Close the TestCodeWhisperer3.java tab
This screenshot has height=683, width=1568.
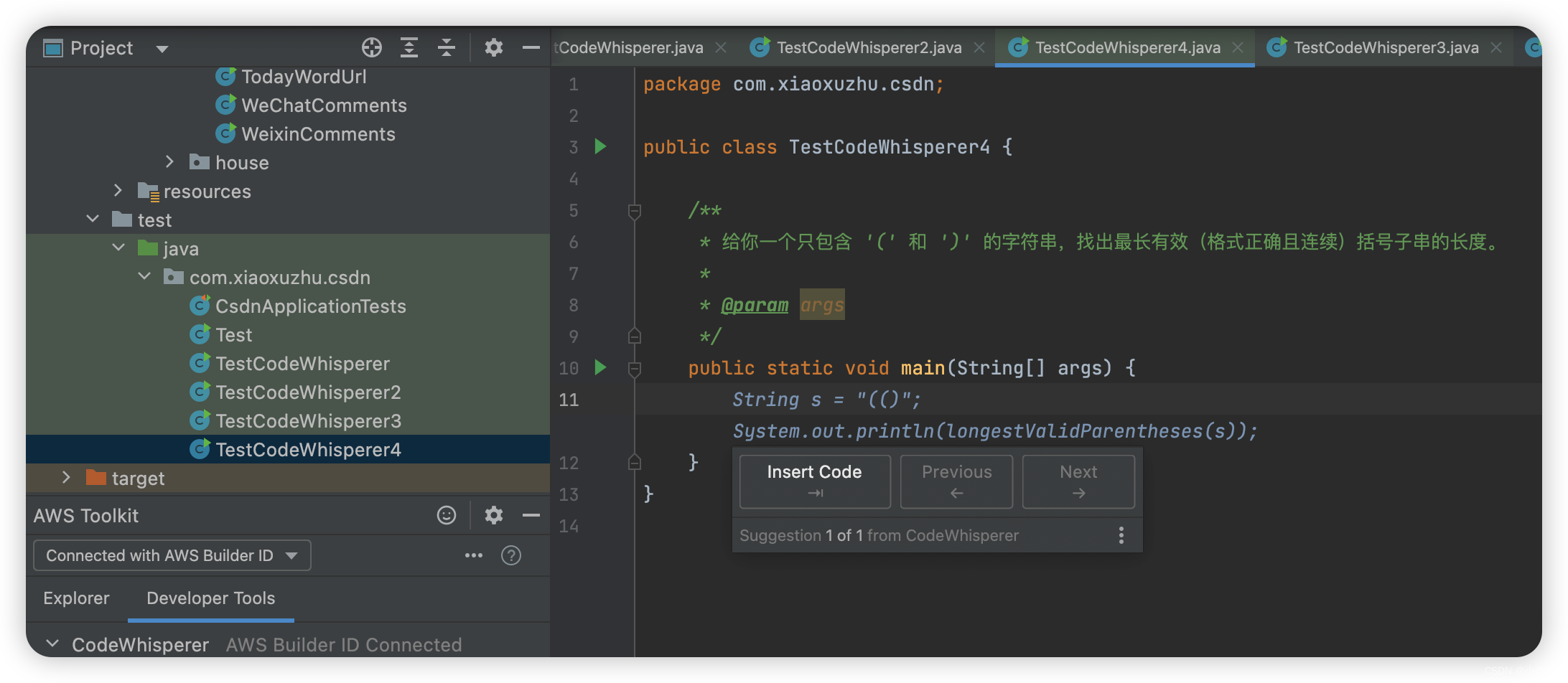1496,47
